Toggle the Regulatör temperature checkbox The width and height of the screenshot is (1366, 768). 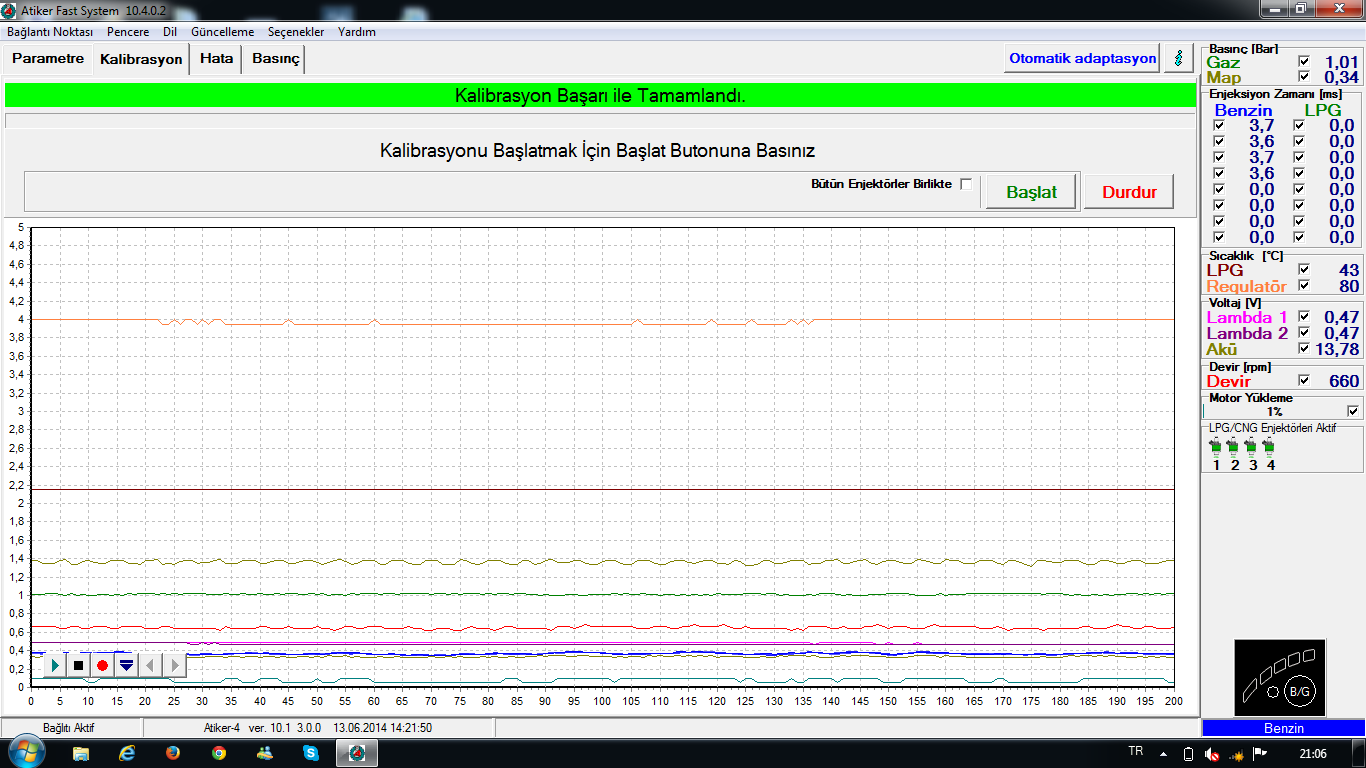pyautogui.click(x=1303, y=286)
